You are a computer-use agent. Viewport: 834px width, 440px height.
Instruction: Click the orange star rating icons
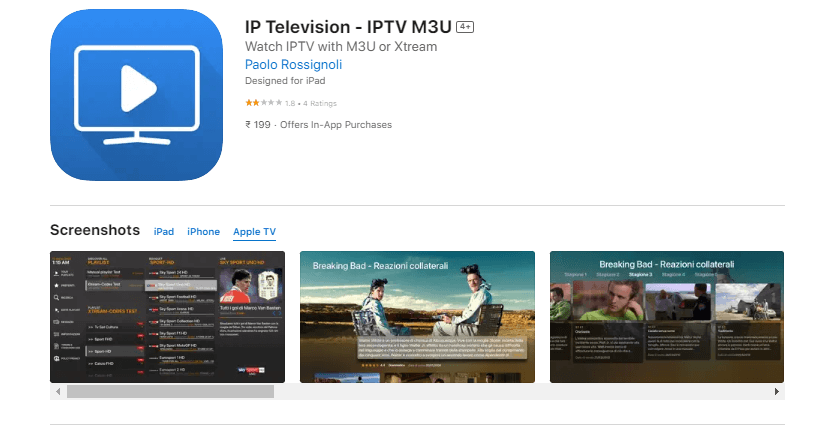(x=264, y=103)
